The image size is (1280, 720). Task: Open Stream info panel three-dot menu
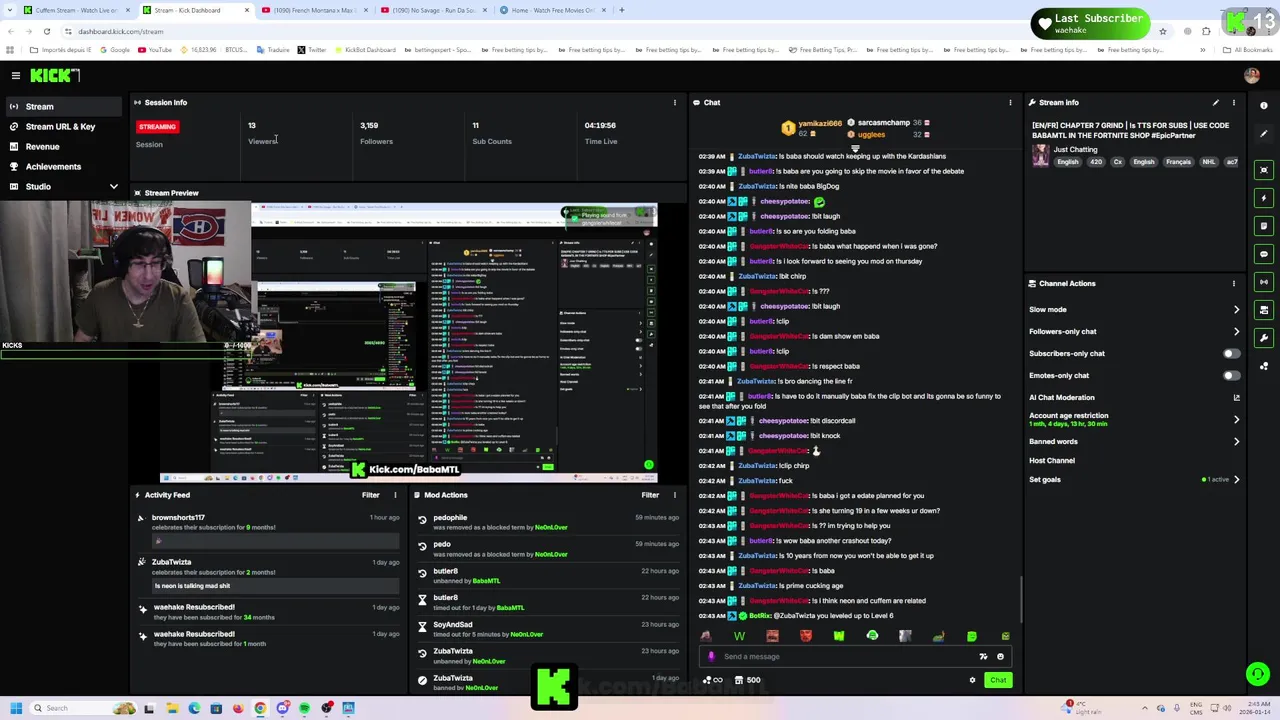pyautogui.click(x=1233, y=102)
